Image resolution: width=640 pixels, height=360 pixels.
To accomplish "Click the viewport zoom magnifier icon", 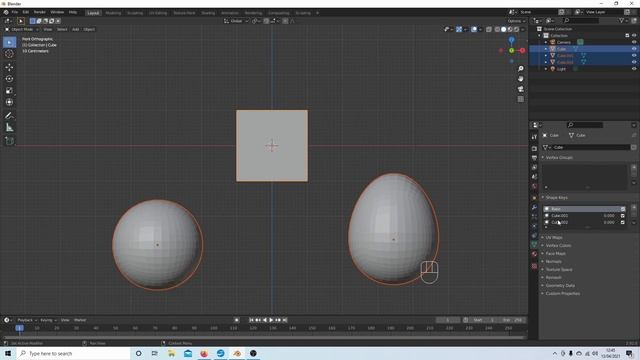I will 520,69.
